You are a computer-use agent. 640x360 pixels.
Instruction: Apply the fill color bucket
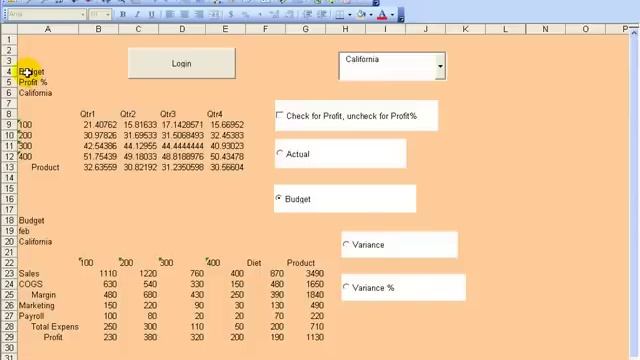pyautogui.click(x=361, y=14)
